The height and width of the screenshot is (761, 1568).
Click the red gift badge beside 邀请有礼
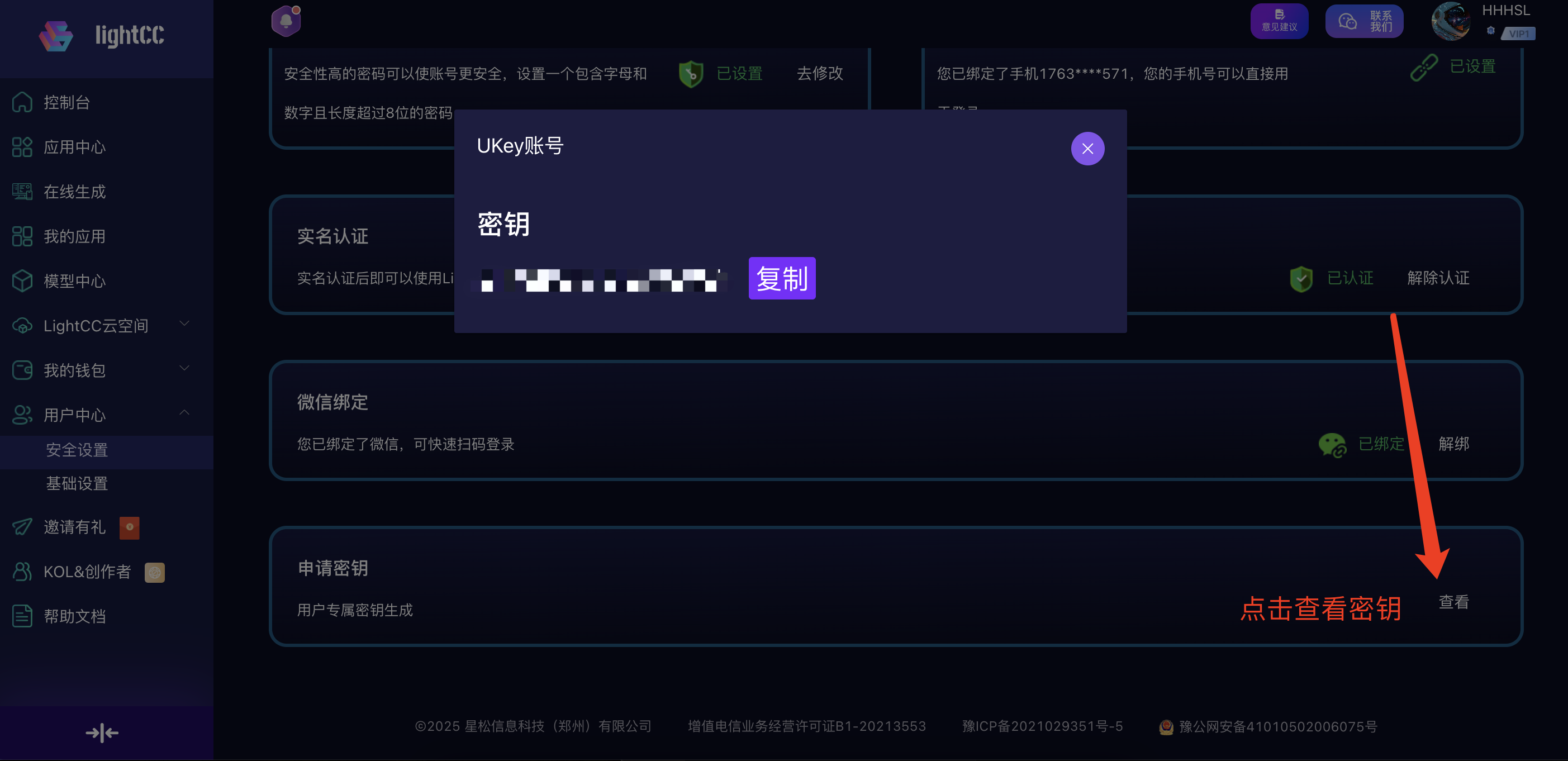130,528
